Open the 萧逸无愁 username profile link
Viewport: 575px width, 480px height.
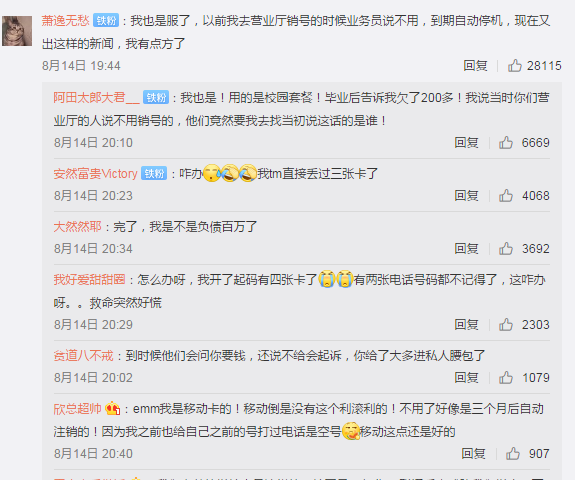(66, 21)
